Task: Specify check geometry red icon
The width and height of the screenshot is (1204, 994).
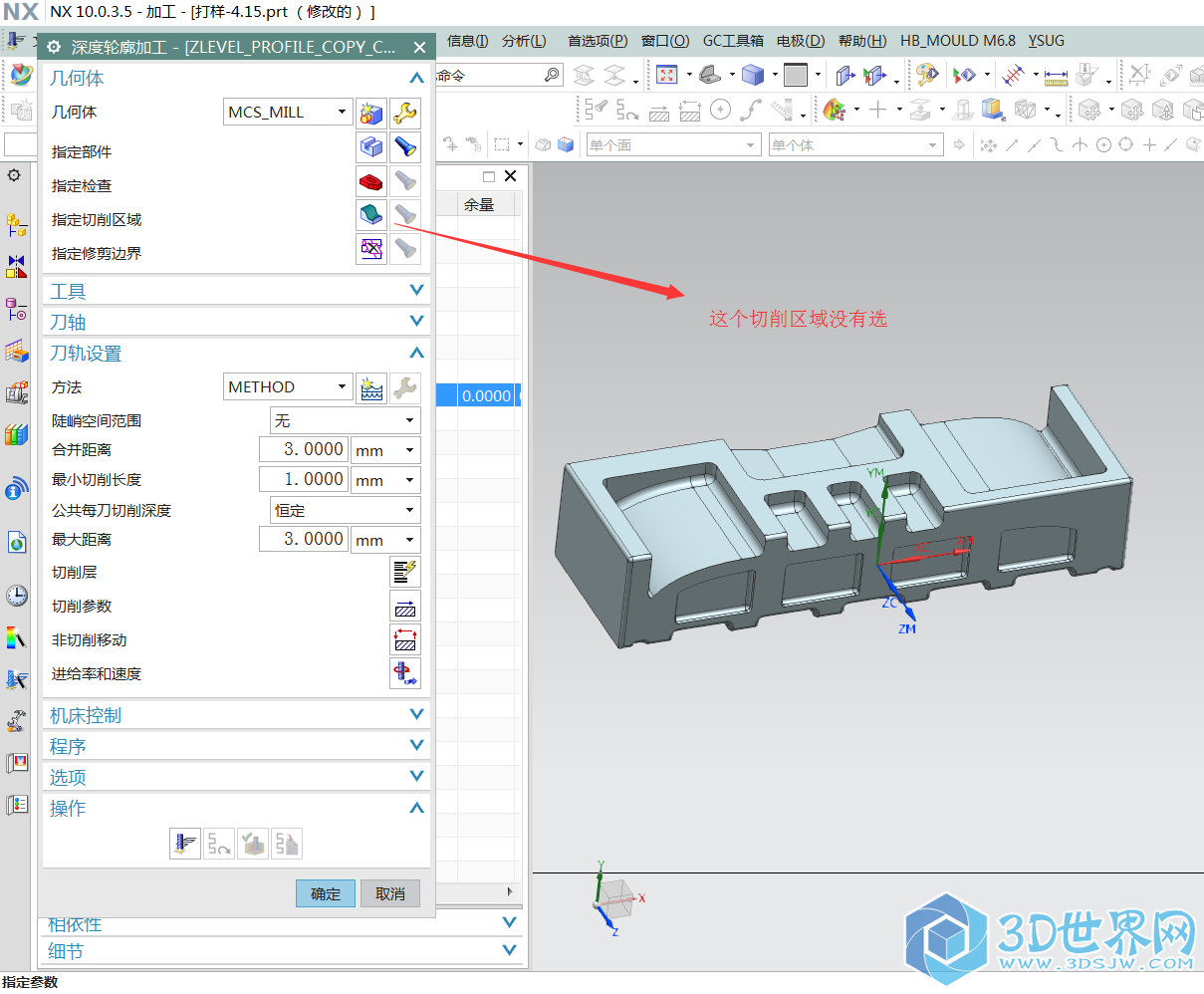Action: [371, 181]
